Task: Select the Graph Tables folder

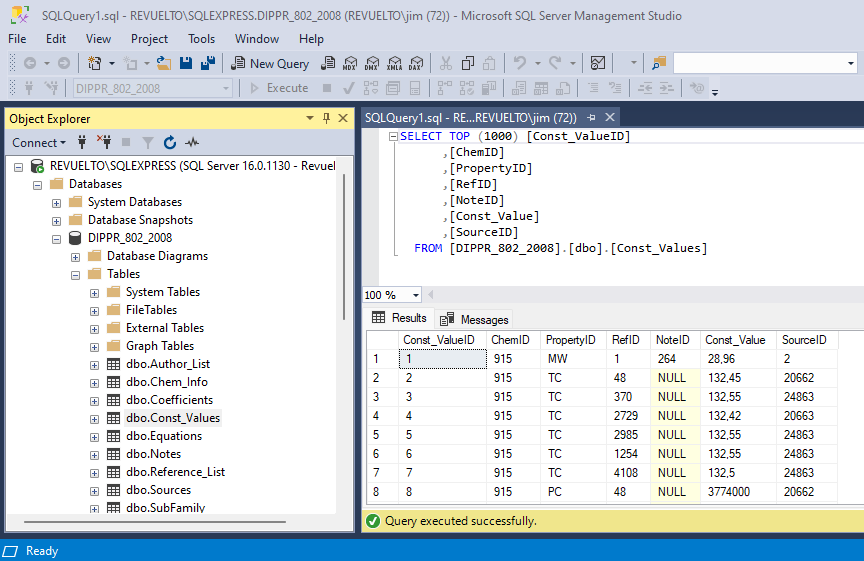Action: [160, 346]
